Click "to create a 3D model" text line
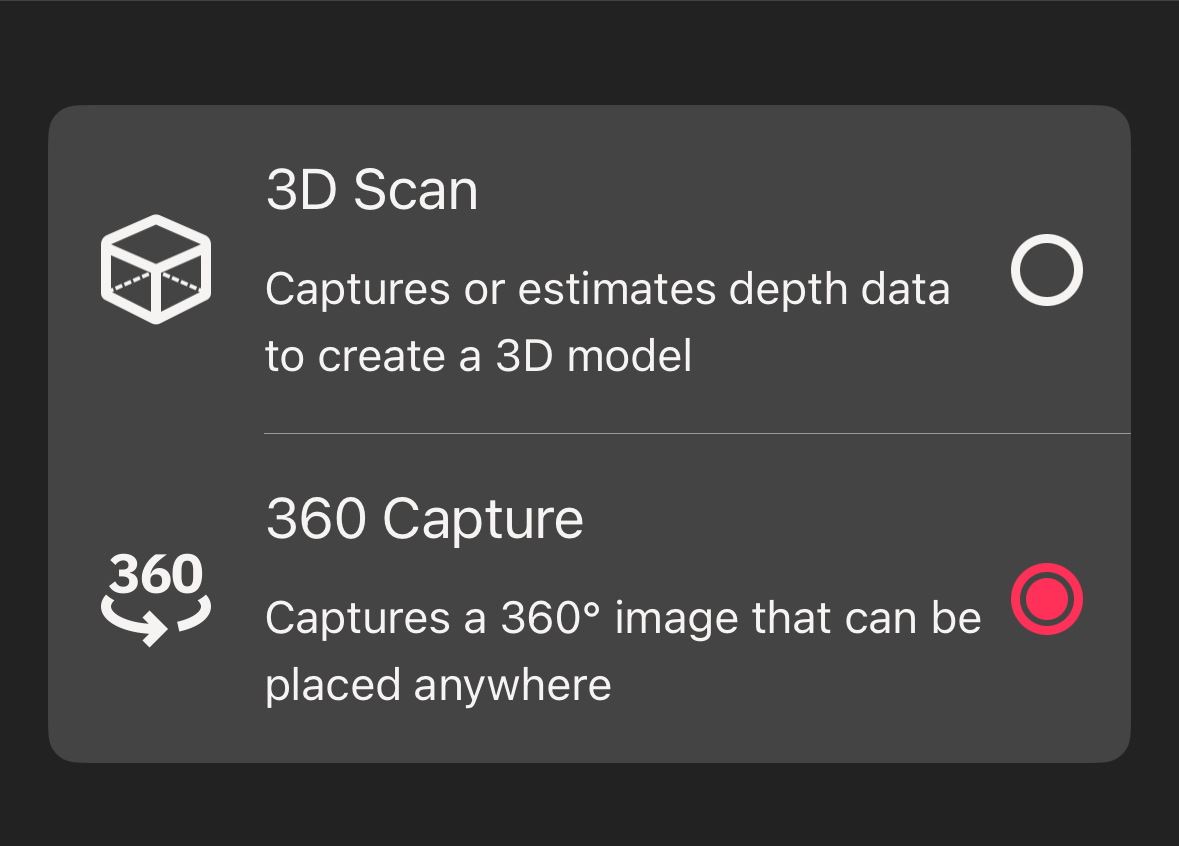Image resolution: width=1179 pixels, height=846 pixels. 478,357
